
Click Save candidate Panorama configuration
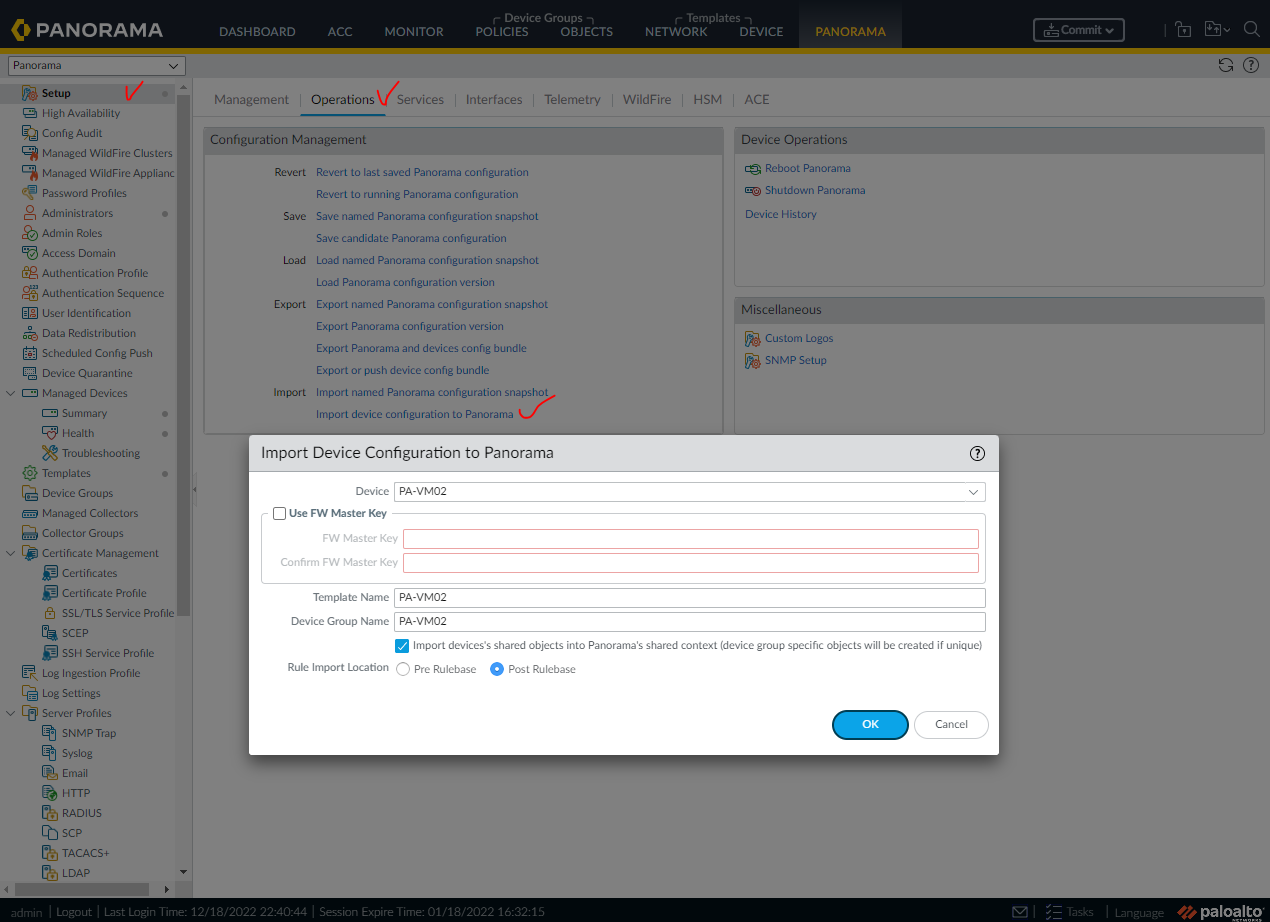411,238
